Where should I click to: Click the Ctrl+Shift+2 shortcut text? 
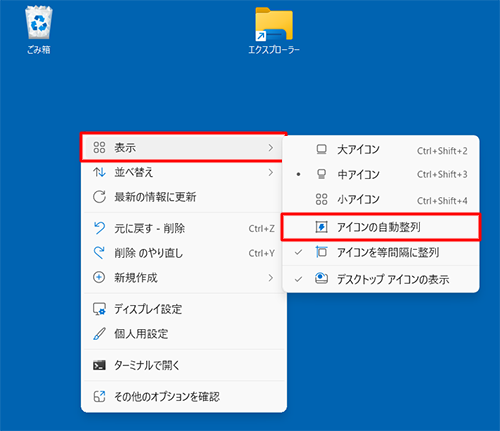click(442, 151)
